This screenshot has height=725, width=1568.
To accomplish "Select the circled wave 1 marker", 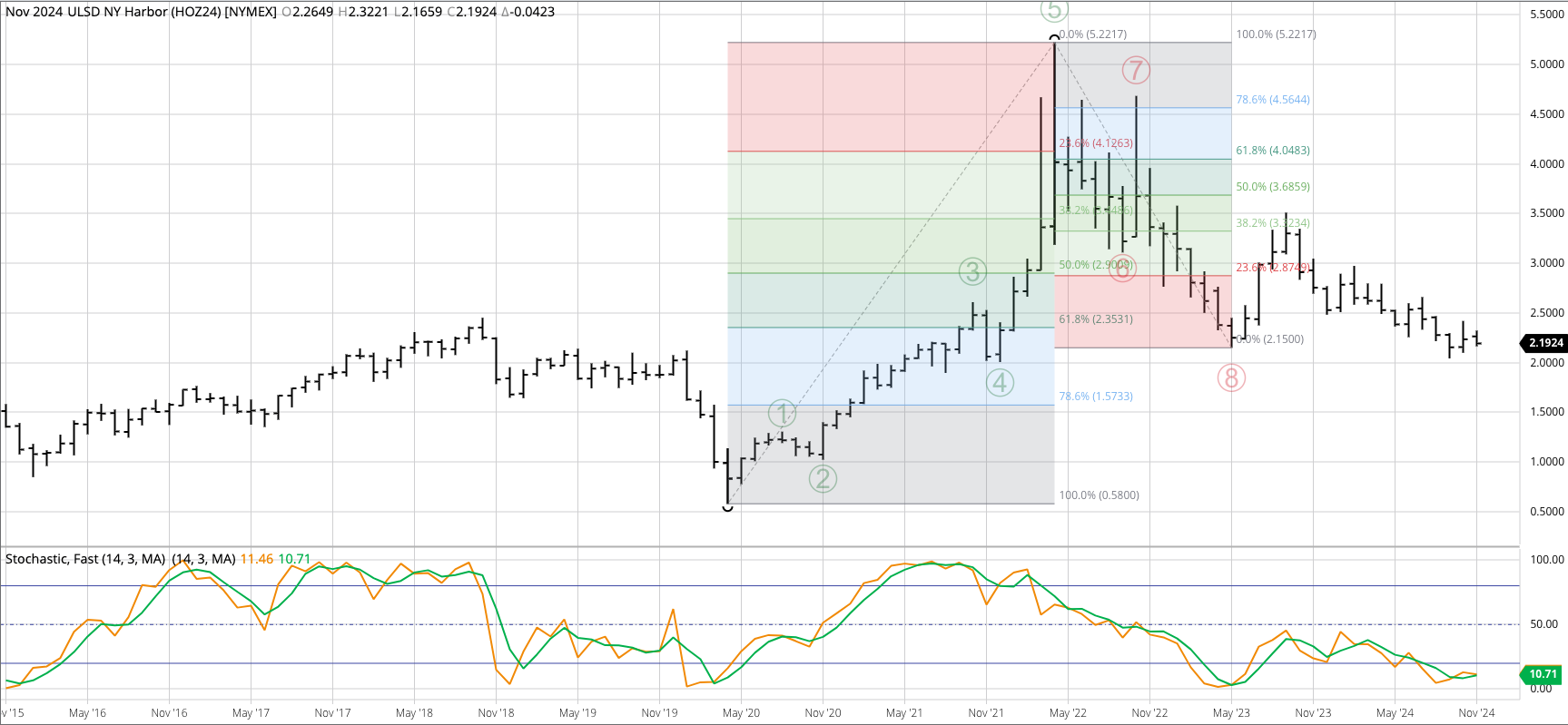I will click(x=782, y=414).
